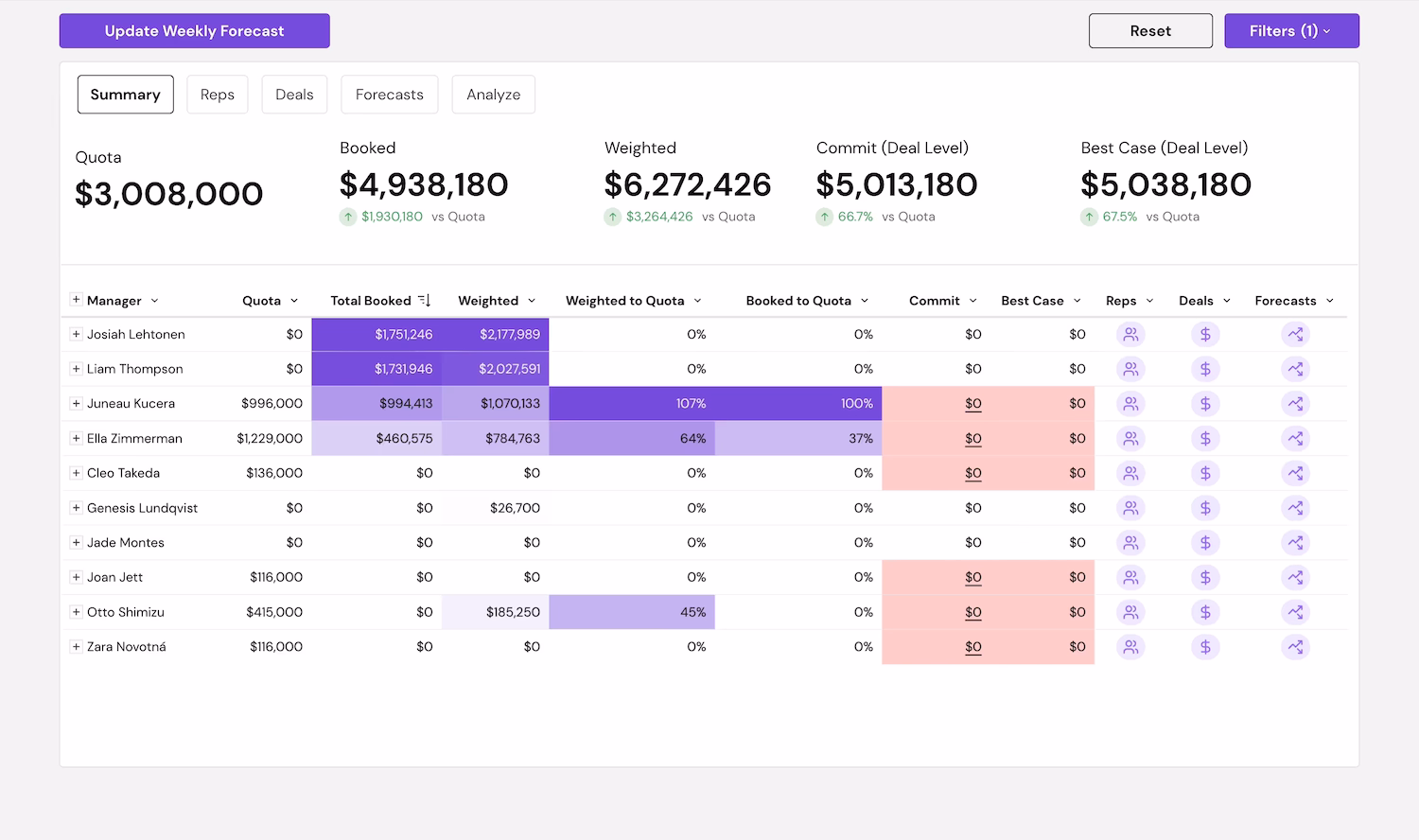The height and width of the screenshot is (840, 1419).
Task: Expand Genesis Lundqvist's row
Action: 77,508
